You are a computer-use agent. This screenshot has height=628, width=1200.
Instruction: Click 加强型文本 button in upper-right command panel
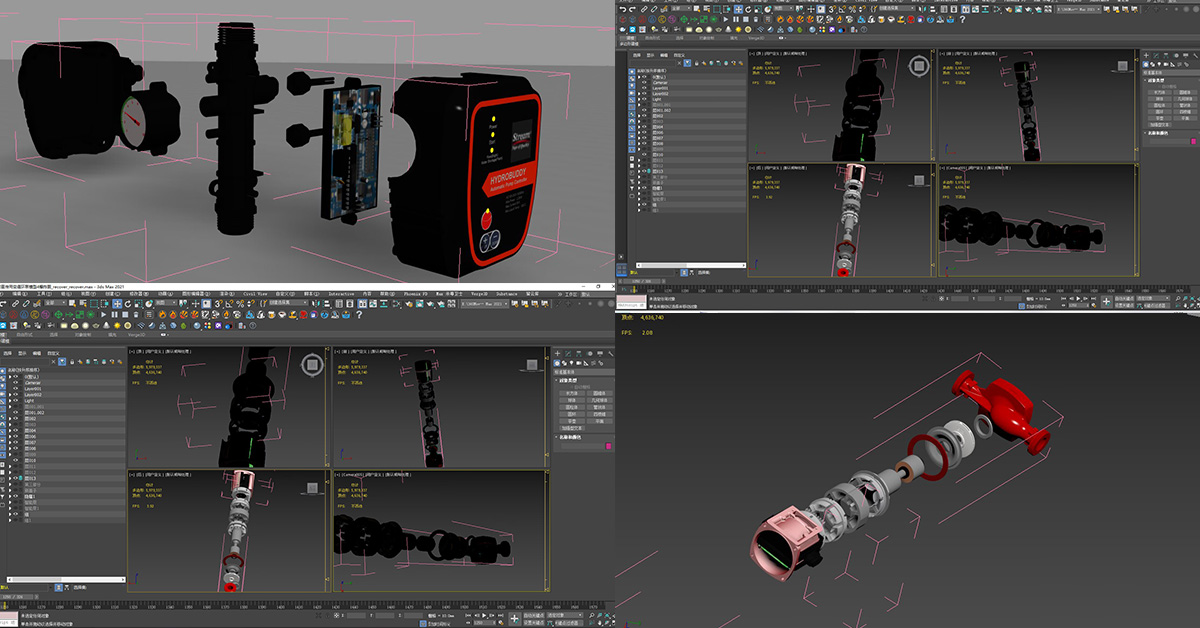(1160, 125)
